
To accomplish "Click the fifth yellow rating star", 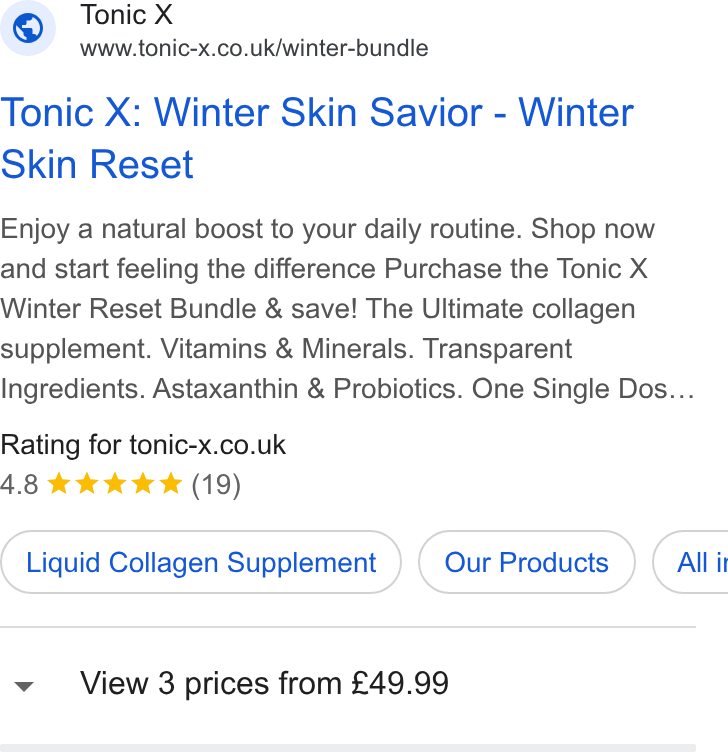I will [x=171, y=483].
